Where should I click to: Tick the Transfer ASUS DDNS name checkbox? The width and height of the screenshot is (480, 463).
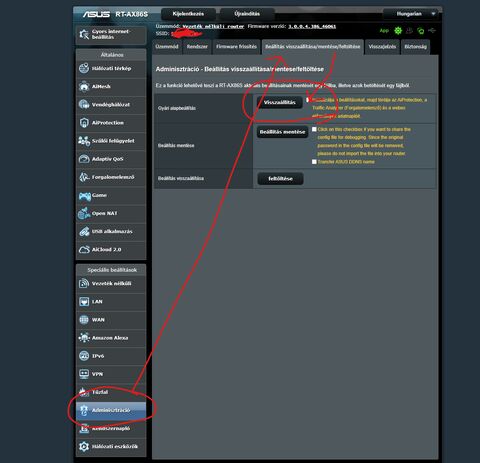pos(314,162)
